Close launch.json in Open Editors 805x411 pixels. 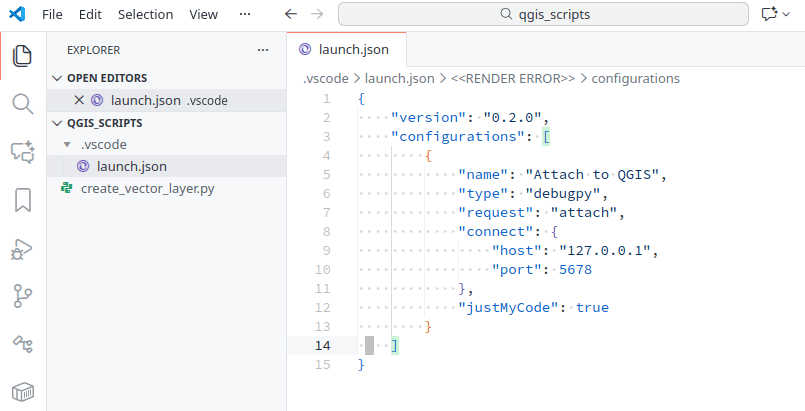(x=80, y=100)
